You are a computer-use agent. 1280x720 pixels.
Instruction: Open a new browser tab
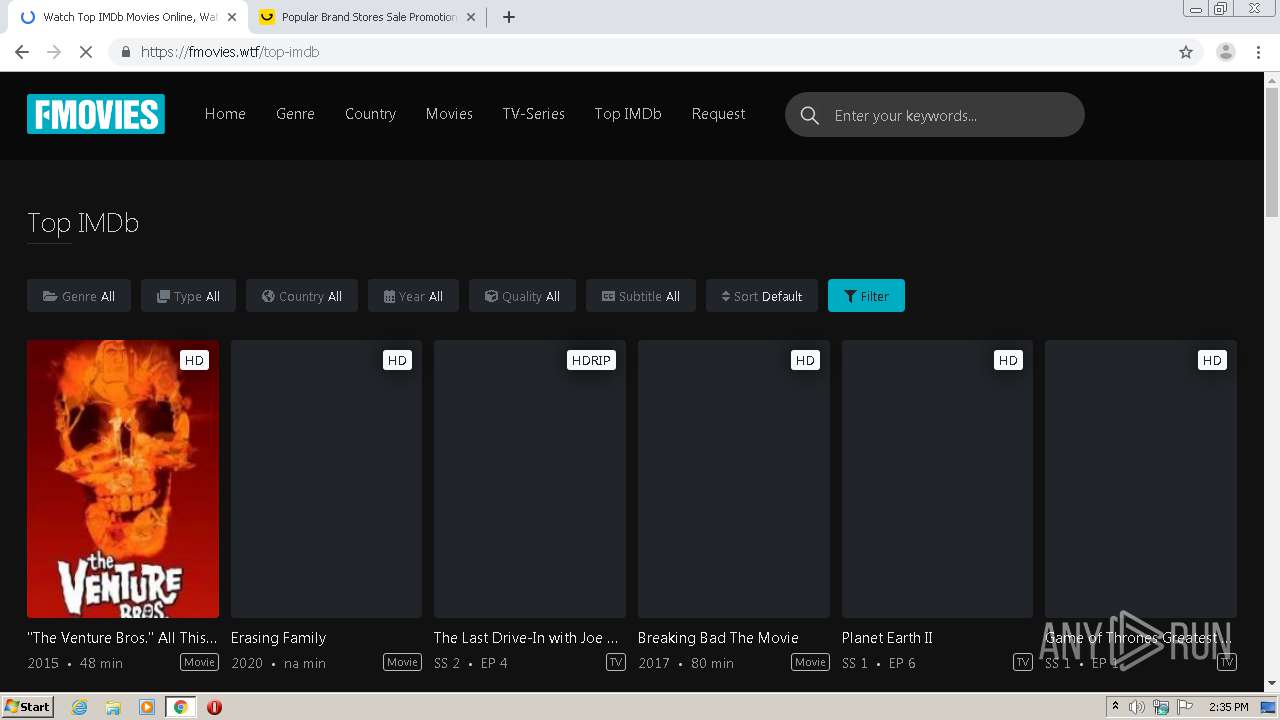pos(509,17)
